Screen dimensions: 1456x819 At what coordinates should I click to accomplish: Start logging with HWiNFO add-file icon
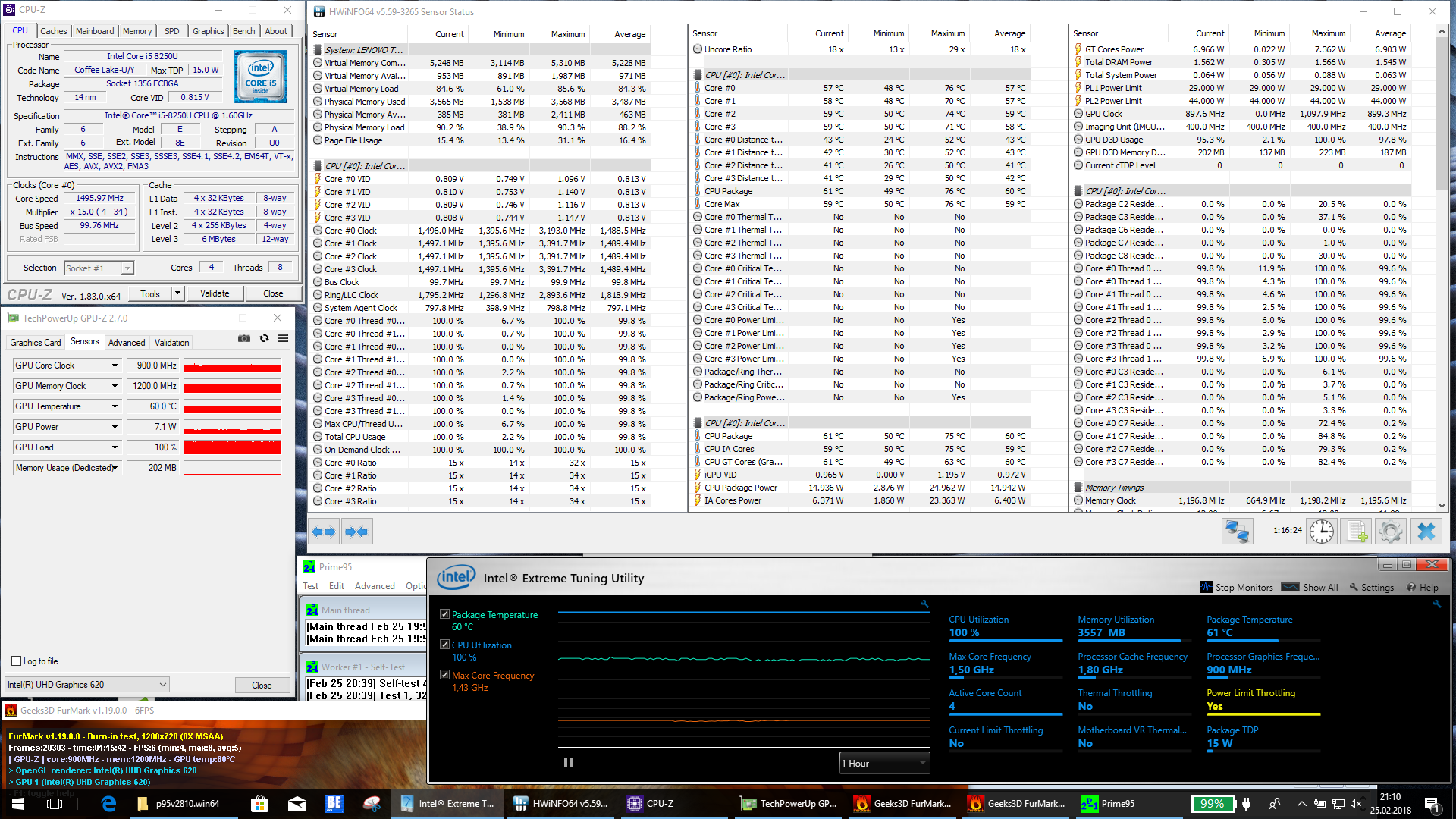click(x=1356, y=532)
